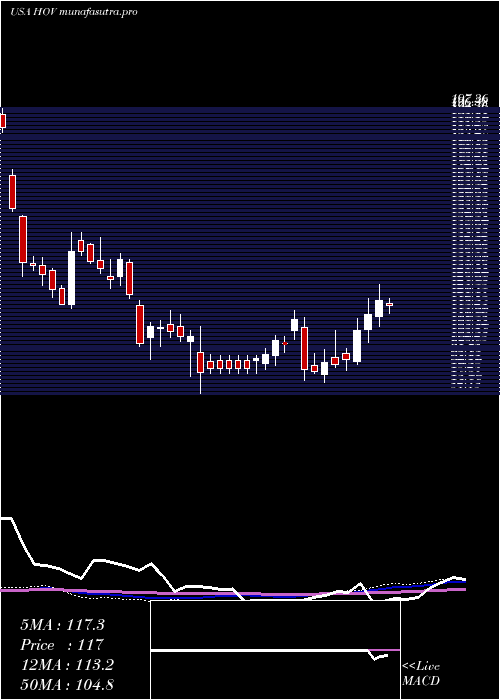Click the 12MA : 113.2 value
Viewport: 500px width, 700px height.
pos(67,665)
